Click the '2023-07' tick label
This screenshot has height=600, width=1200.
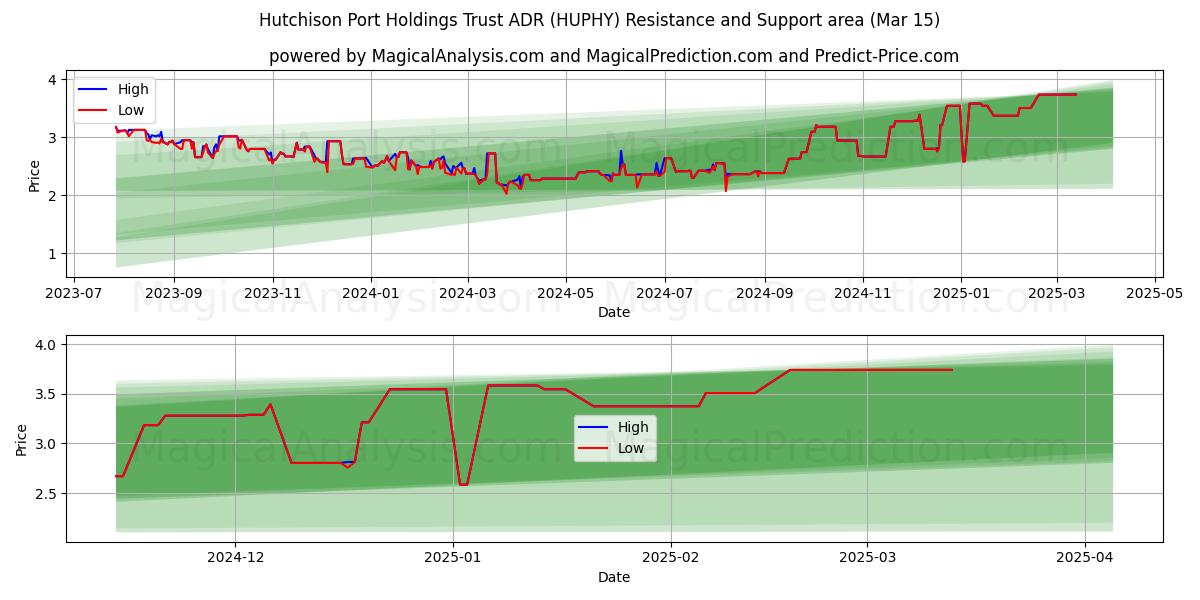74,294
